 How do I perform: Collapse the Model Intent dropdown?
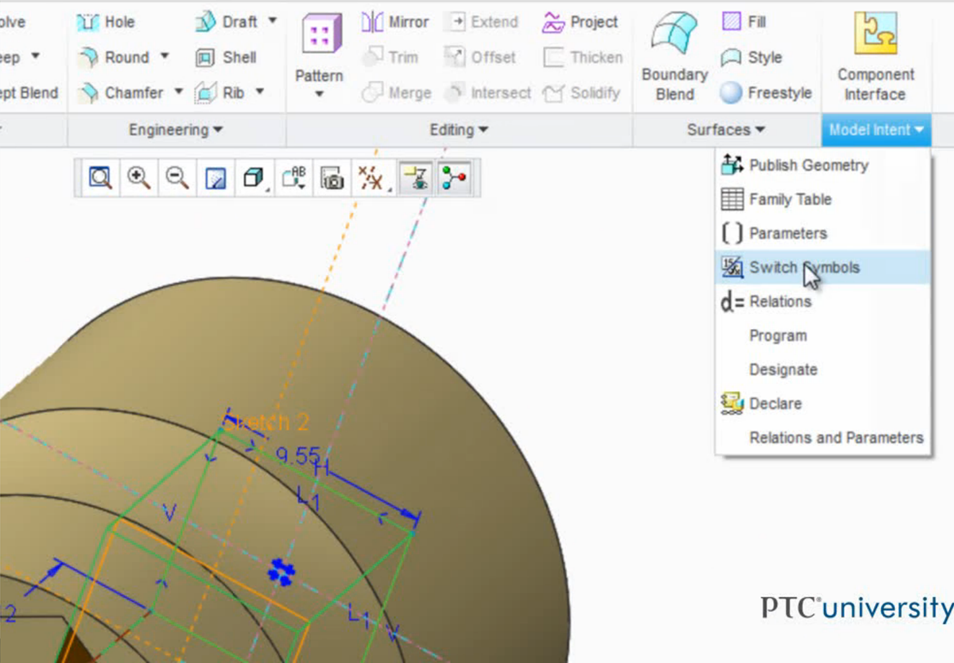(876, 130)
